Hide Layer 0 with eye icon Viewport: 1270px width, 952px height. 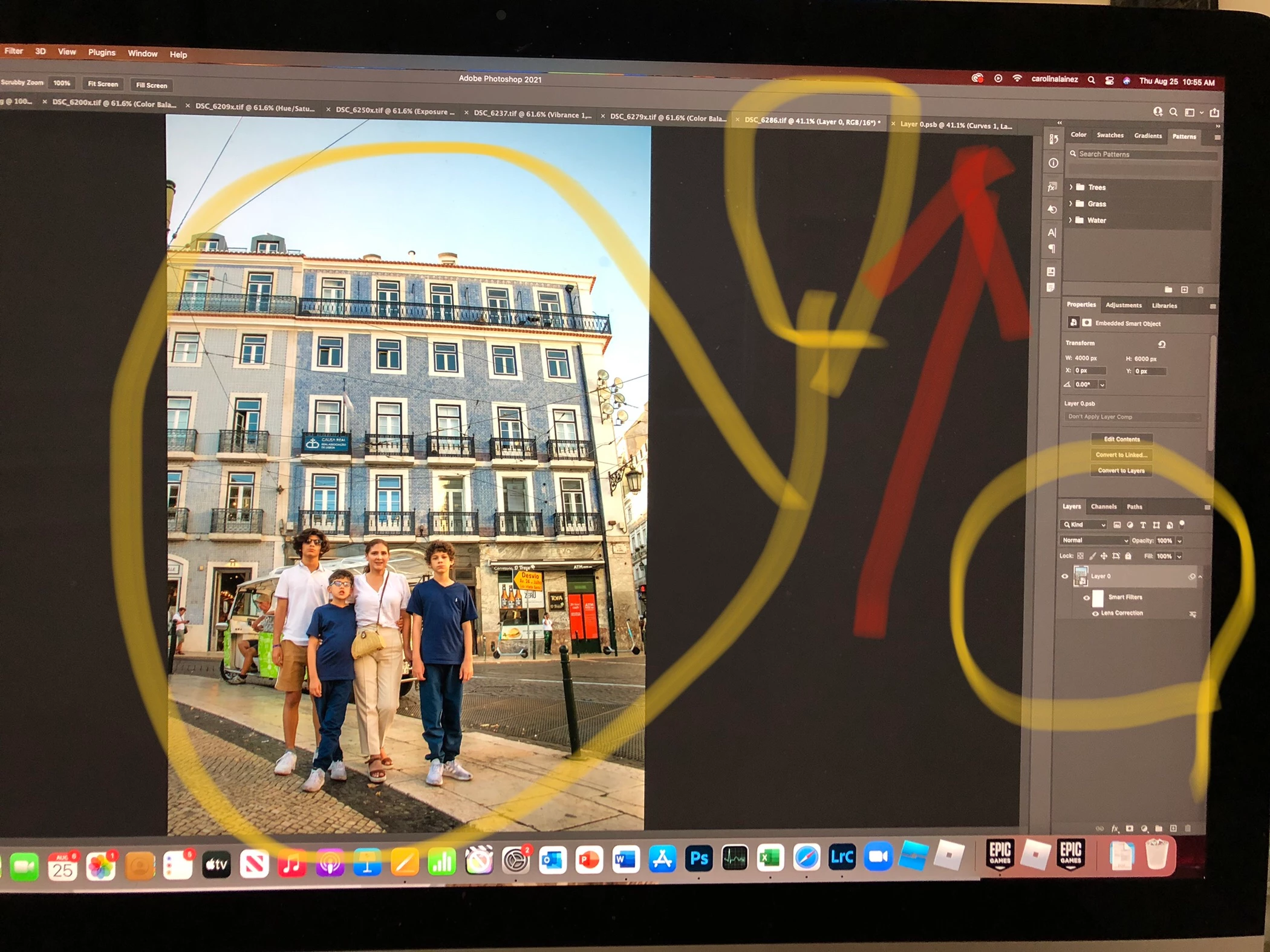pos(1065,576)
